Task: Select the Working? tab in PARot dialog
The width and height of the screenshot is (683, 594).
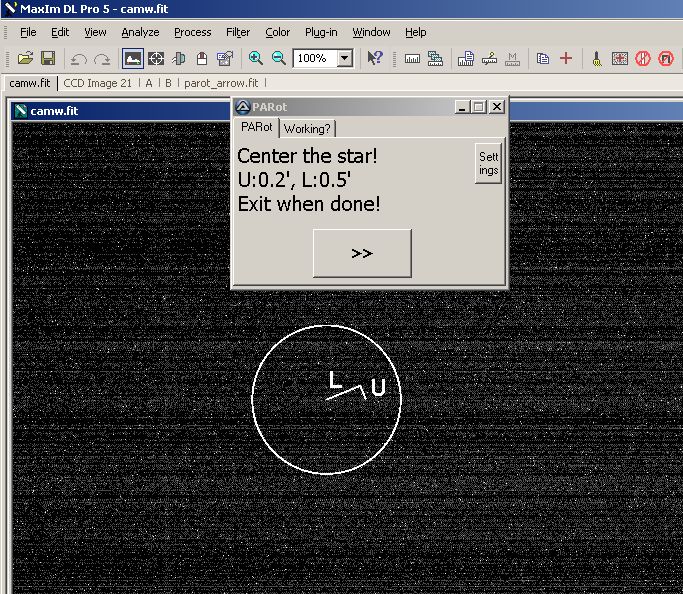Action: click(308, 129)
